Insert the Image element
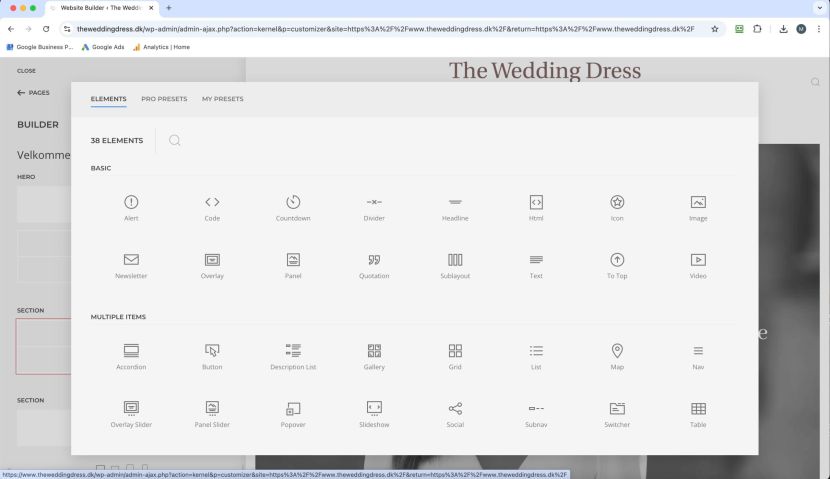 click(x=698, y=203)
